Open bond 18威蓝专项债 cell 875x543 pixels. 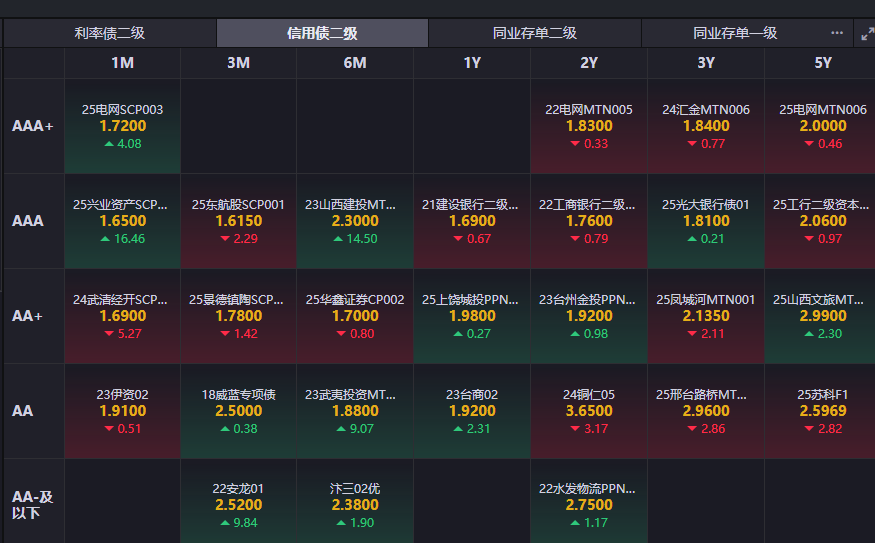[238, 411]
